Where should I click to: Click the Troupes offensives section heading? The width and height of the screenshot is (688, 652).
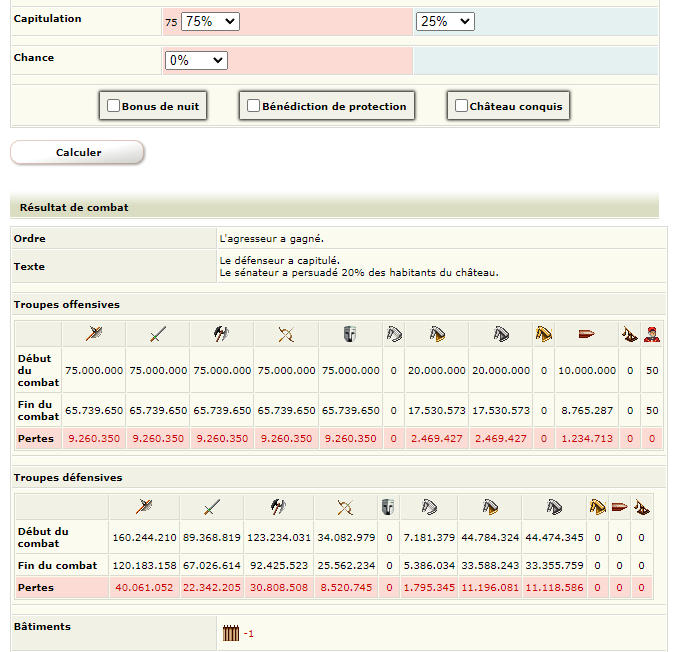tap(67, 305)
